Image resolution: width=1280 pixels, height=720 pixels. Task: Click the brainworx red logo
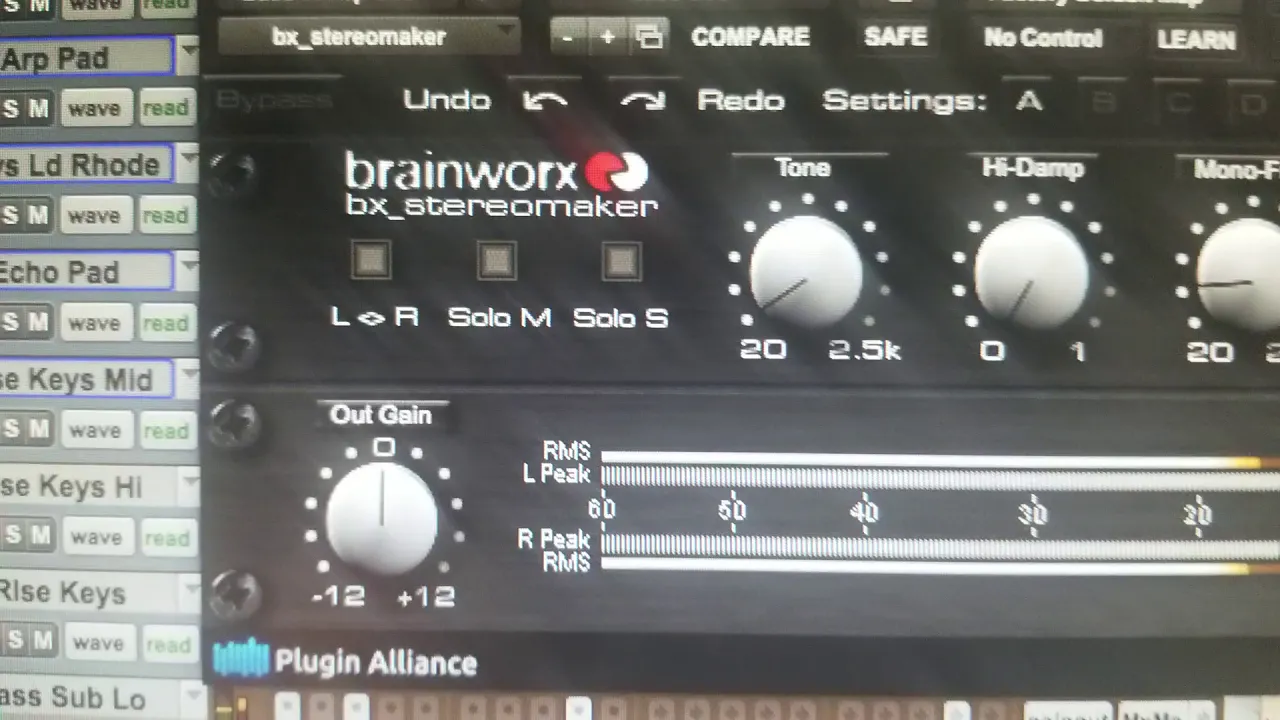point(615,172)
